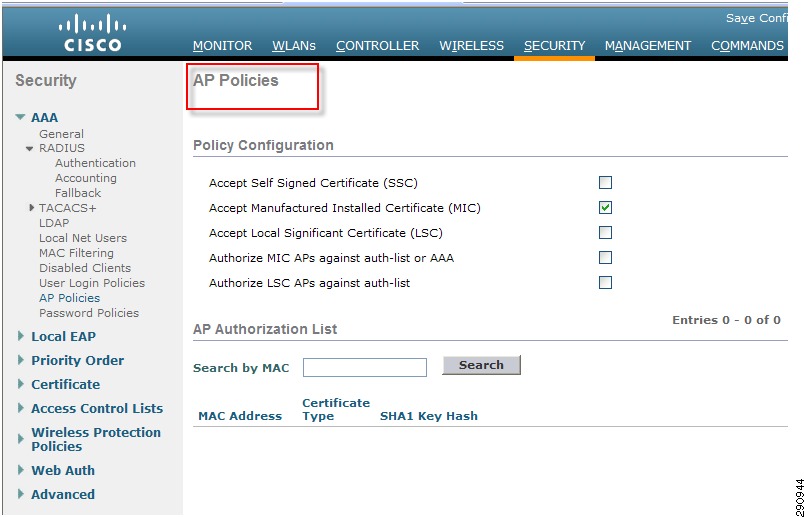Open the Password Policies page
This screenshot has width=804, height=517.
pyautogui.click(x=89, y=313)
